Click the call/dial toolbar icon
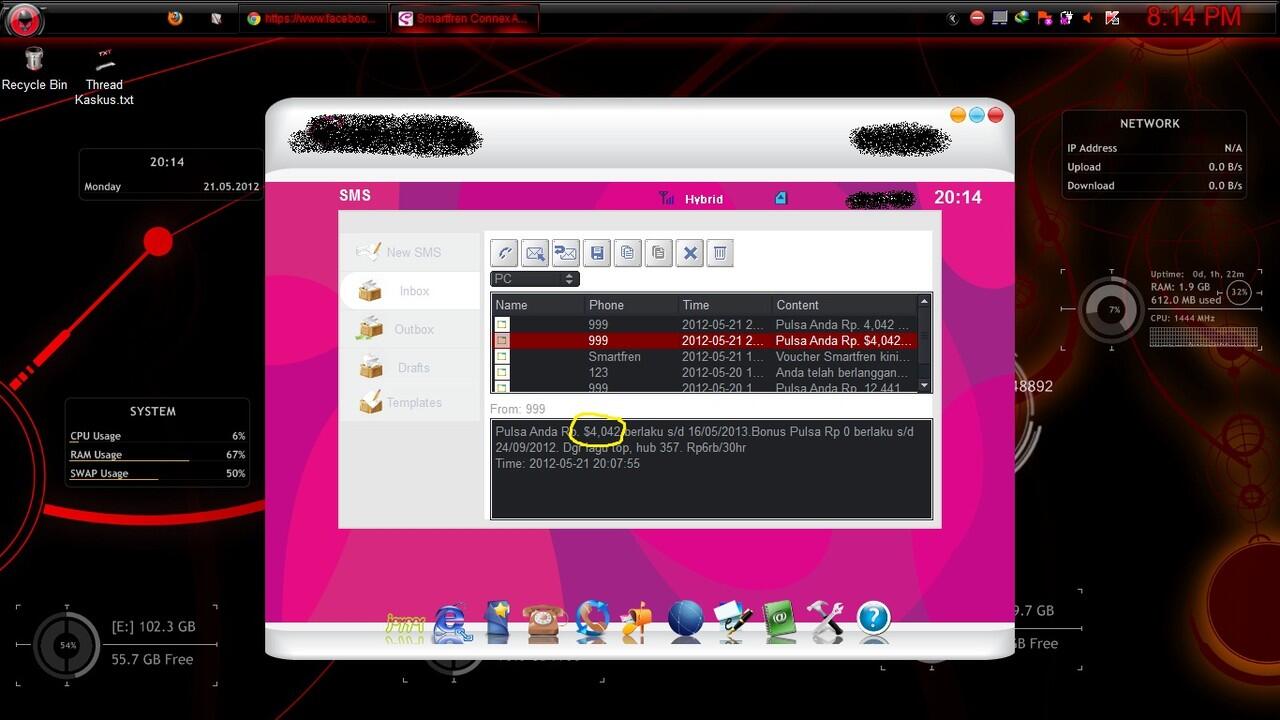Image resolution: width=1280 pixels, height=720 pixels. 505,253
